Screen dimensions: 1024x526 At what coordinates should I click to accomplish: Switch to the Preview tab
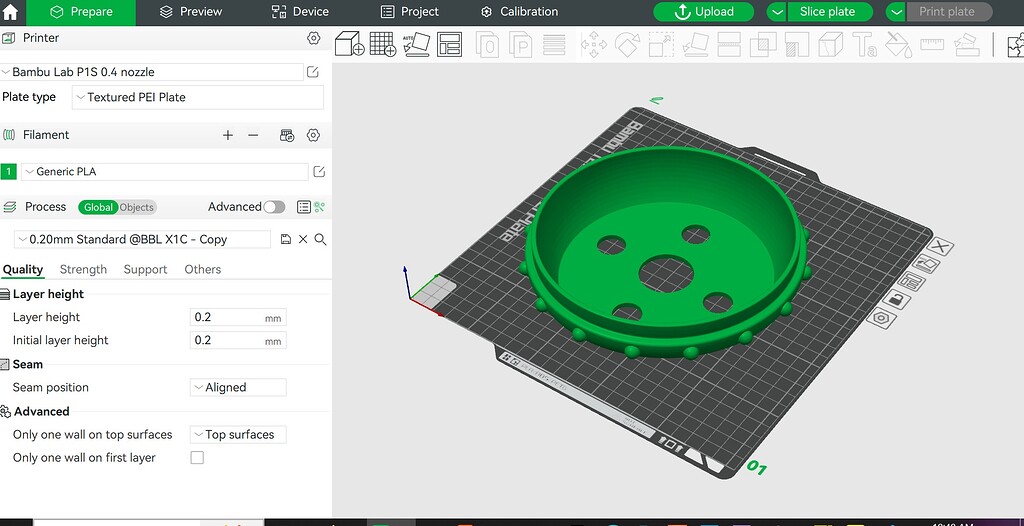tap(191, 12)
